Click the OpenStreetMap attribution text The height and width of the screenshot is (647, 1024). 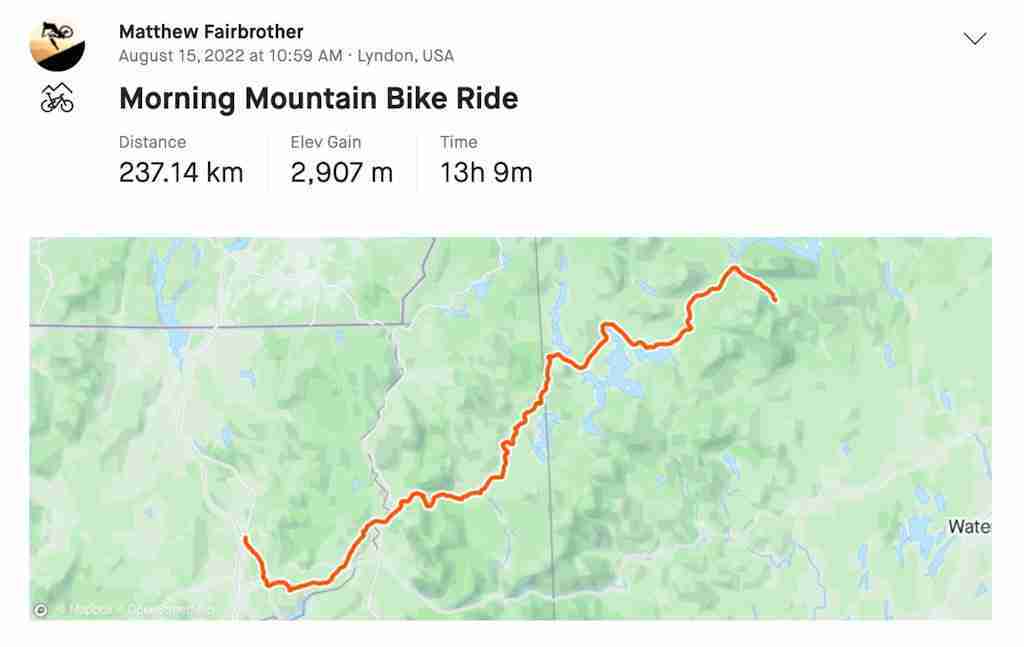168,610
